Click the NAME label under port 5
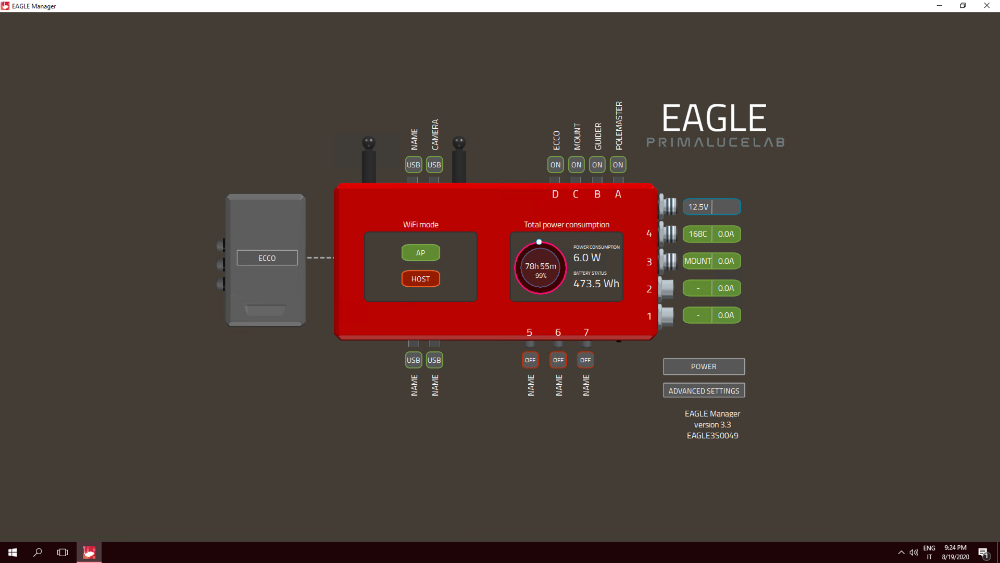The height and width of the screenshot is (563, 1000). (x=531, y=386)
